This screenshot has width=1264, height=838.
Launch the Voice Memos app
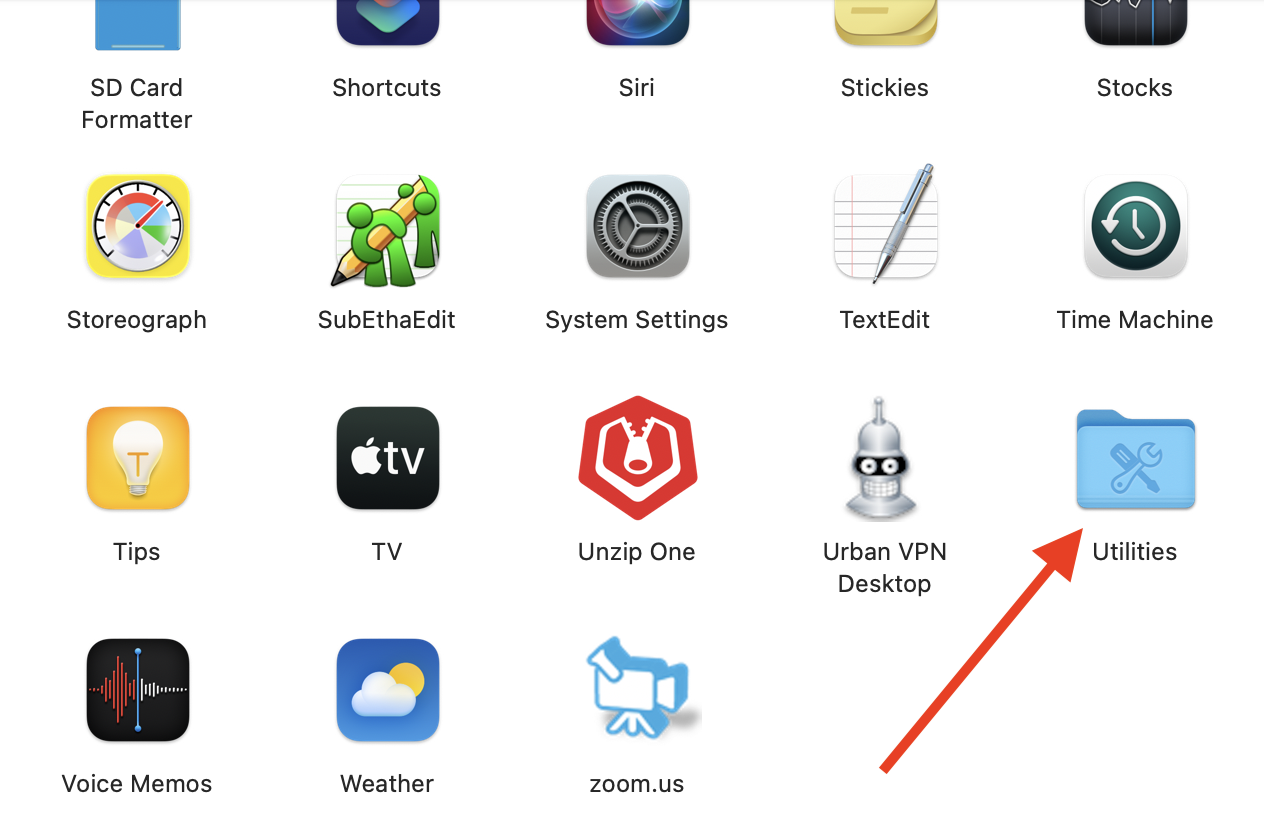[x=137, y=690]
